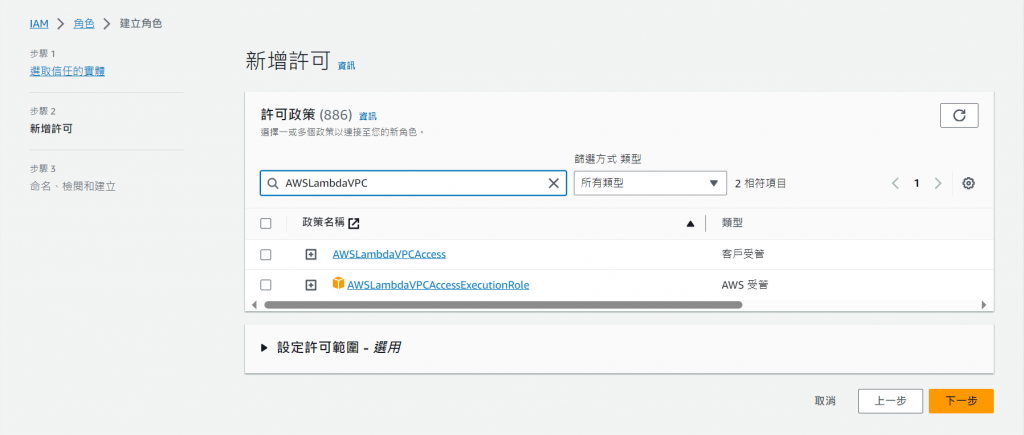Open the AWSLambdaVPCAccessExecutionRole policy link
1024x435 pixels.
click(x=438, y=285)
